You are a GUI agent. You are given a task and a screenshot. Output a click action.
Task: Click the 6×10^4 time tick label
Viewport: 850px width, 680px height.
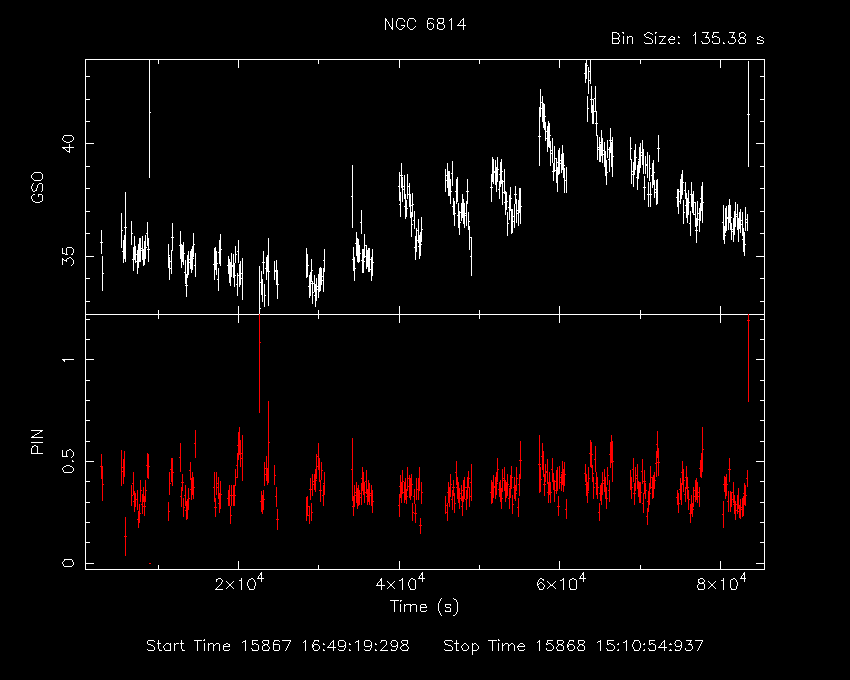[561, 583]
